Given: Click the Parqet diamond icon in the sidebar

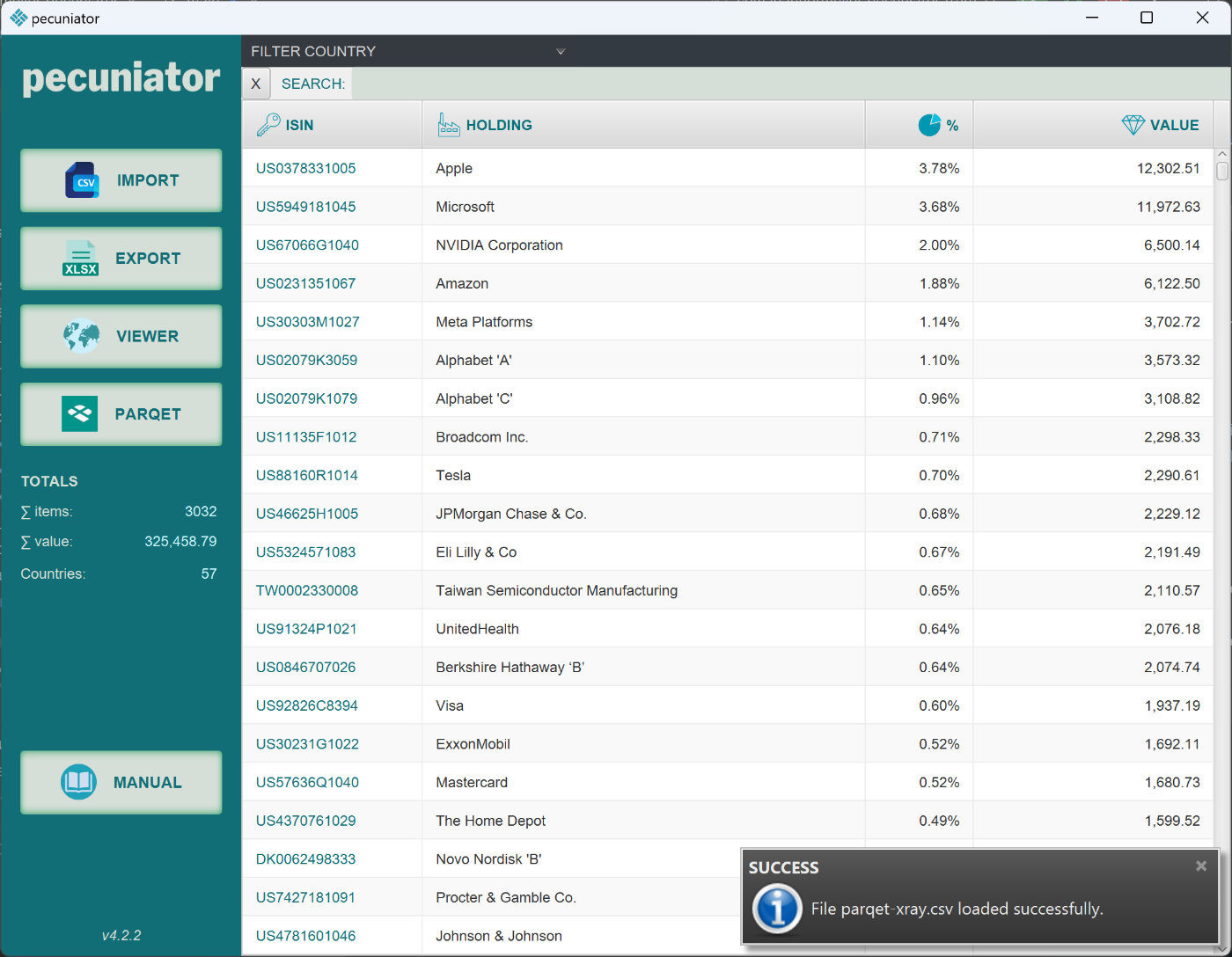Looking at the screenshot, I should tap(80, 413).
